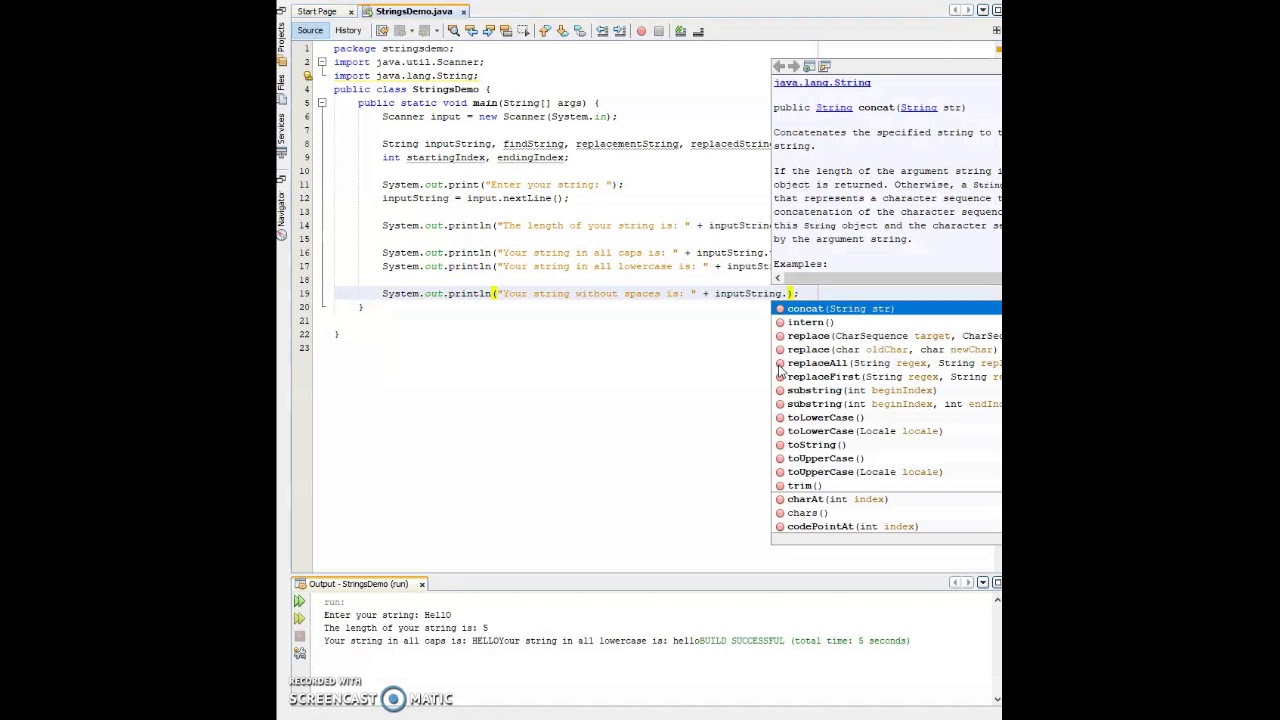Viewport: 1280px width, 720px height.
Task: Open String parameter type link in Javadoc
Action: [918, 108]
